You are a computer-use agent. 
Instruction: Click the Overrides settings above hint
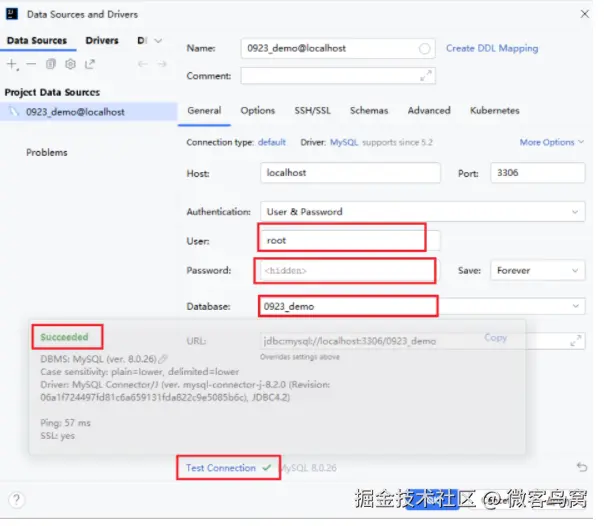click(300, 357)
